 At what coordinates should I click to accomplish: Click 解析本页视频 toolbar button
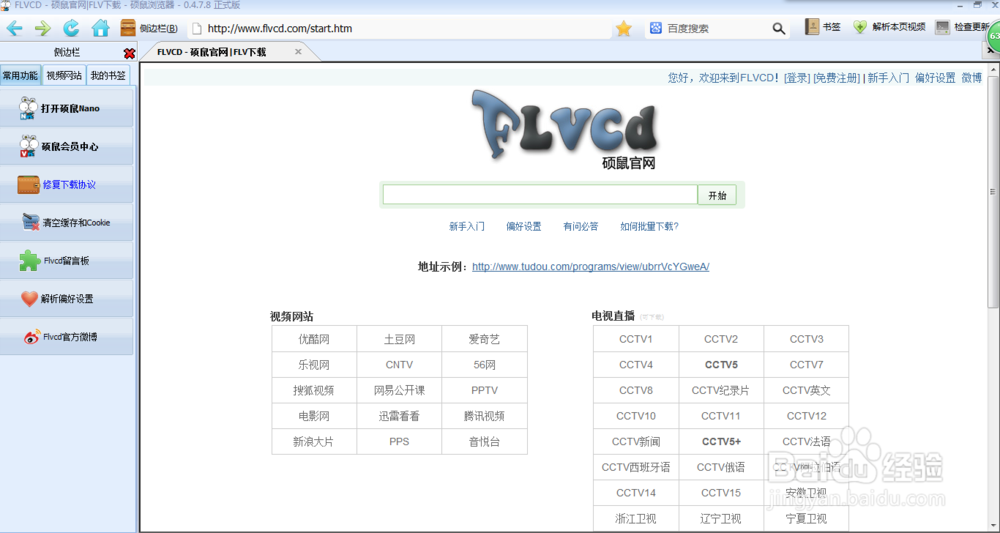tap(889, 27)
